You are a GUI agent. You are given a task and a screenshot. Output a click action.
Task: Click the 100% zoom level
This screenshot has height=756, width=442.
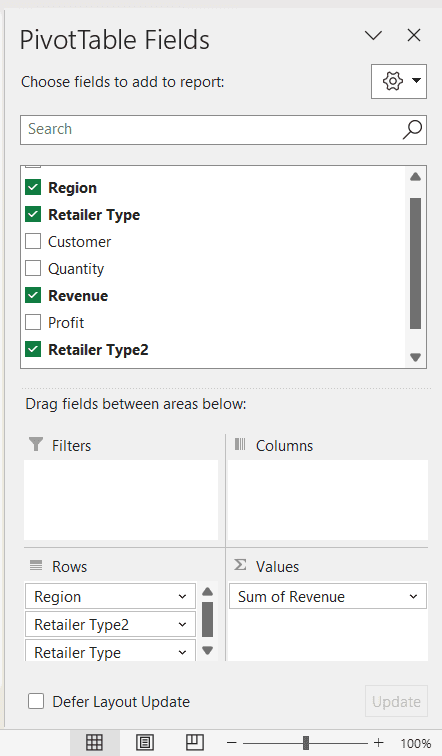(415, 743)
